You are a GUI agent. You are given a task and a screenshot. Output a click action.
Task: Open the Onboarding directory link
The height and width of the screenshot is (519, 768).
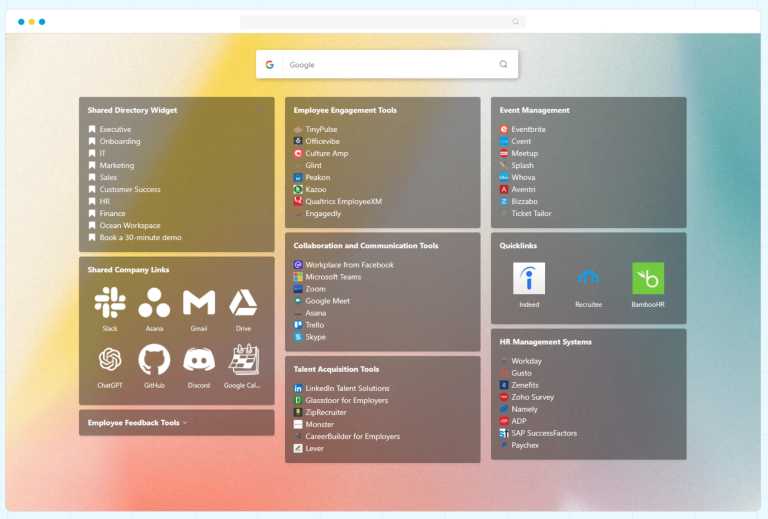(120, 142)
